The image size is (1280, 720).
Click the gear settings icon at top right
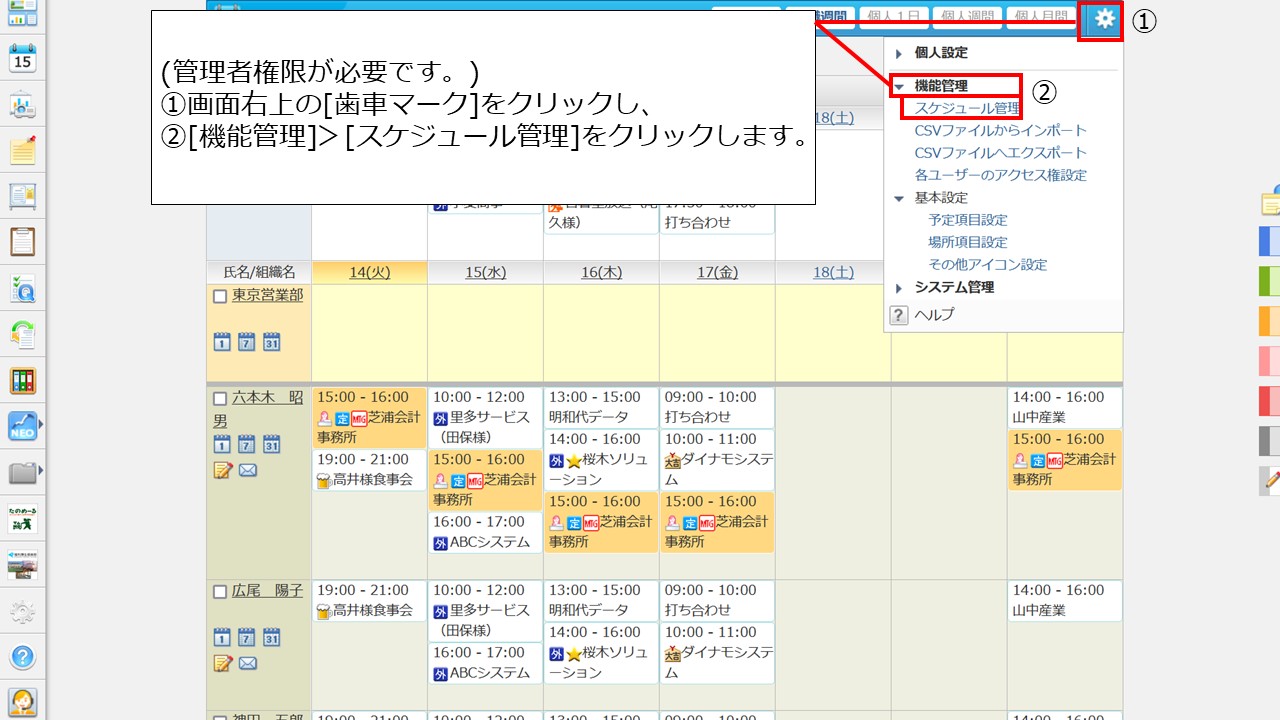pyautogui.click(x=1103, y=19)
